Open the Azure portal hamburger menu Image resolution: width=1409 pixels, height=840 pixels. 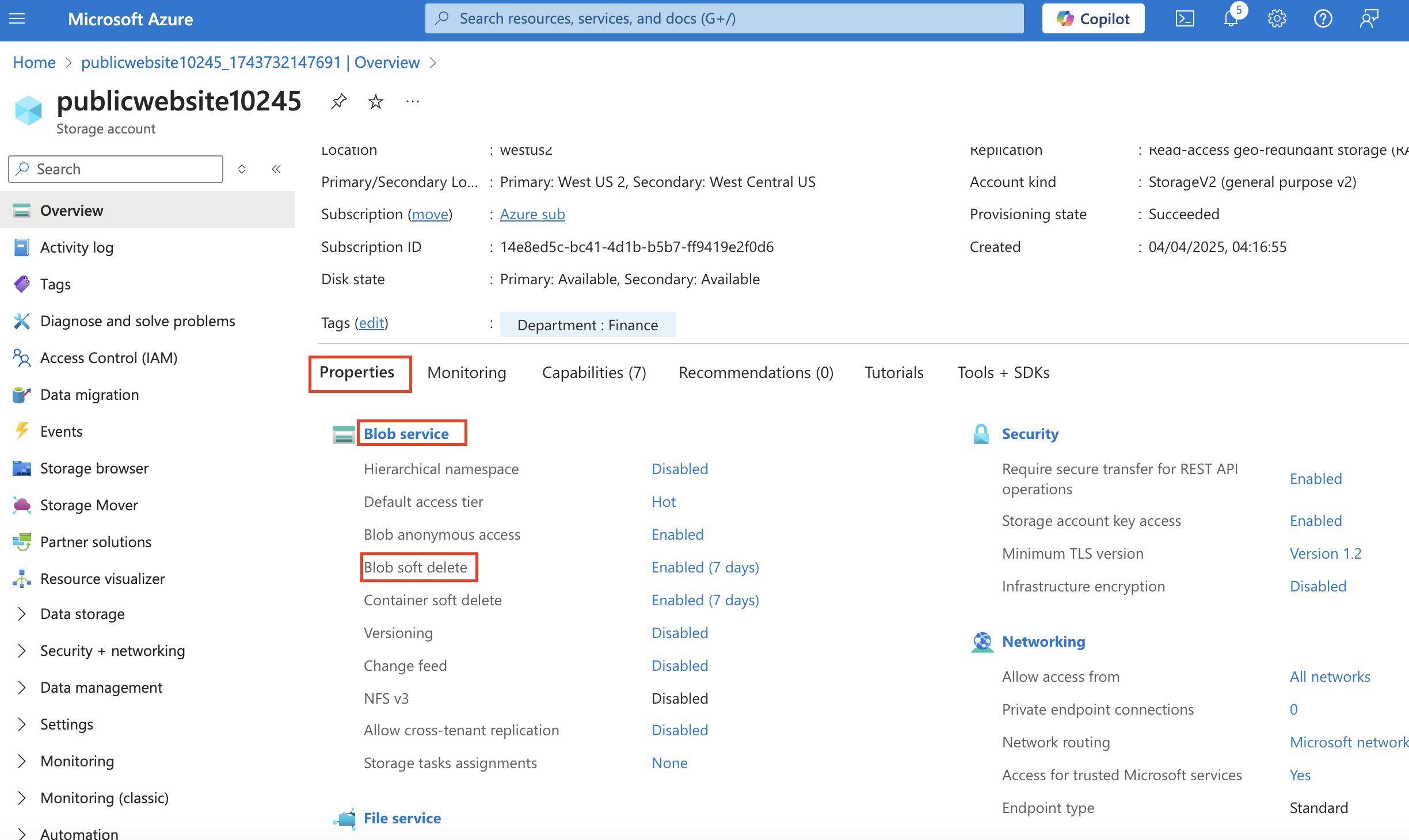(x=18, y=19)
